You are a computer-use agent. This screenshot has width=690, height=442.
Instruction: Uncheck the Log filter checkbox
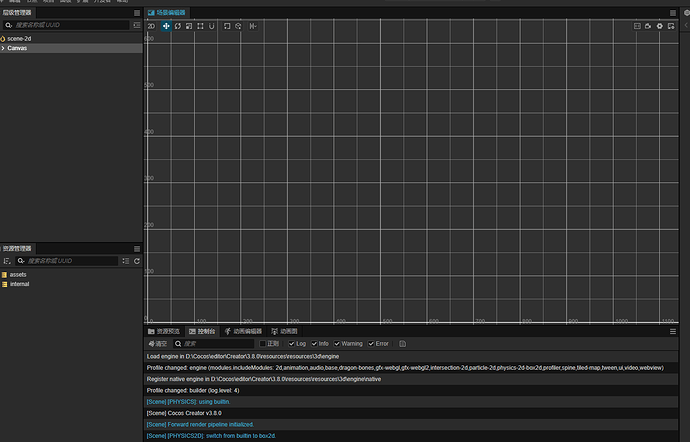point(291,344)
